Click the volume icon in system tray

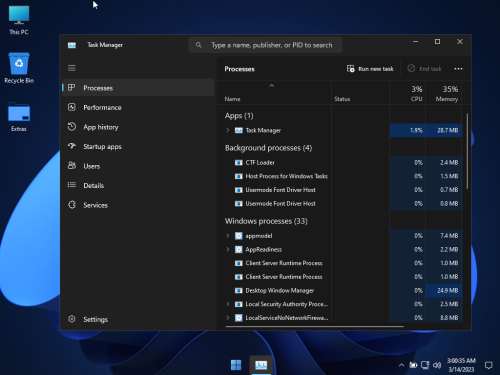(x=437, y=365)
